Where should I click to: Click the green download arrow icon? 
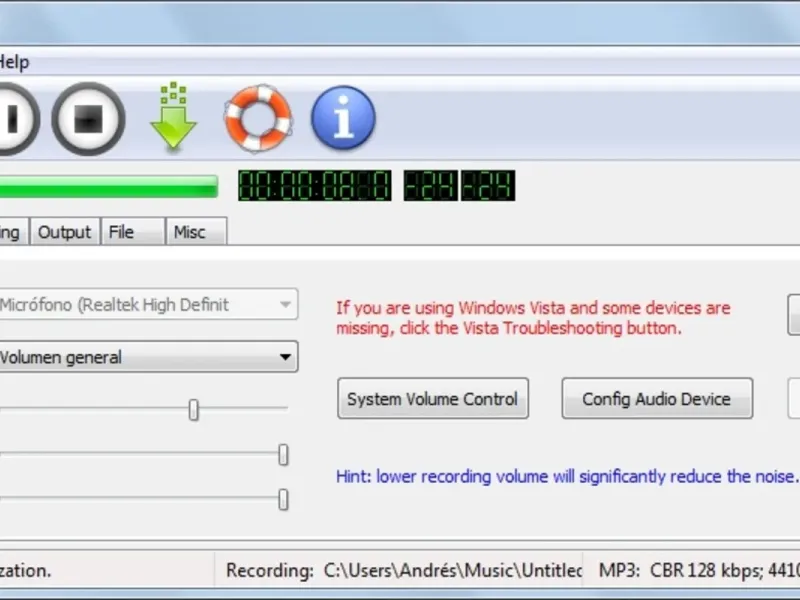pos(173,117)
